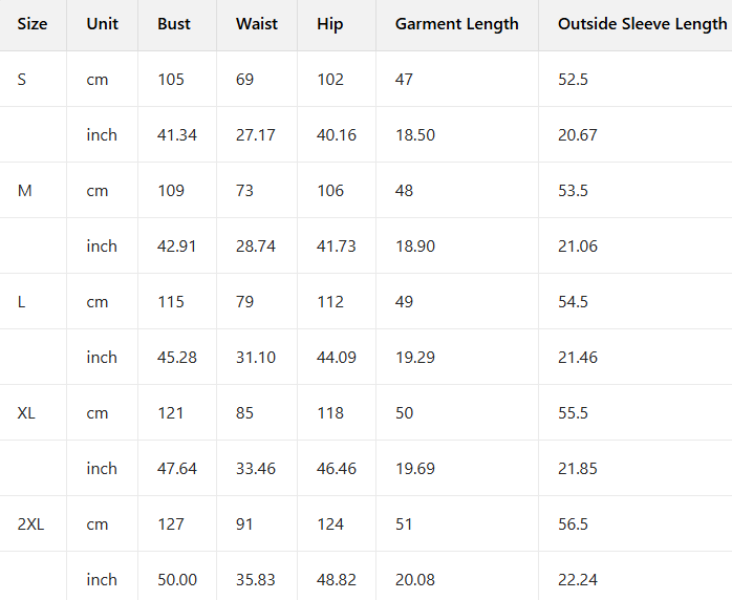Click the sleeve length value 56.5

pyautogui.click(x=573, y=523)
